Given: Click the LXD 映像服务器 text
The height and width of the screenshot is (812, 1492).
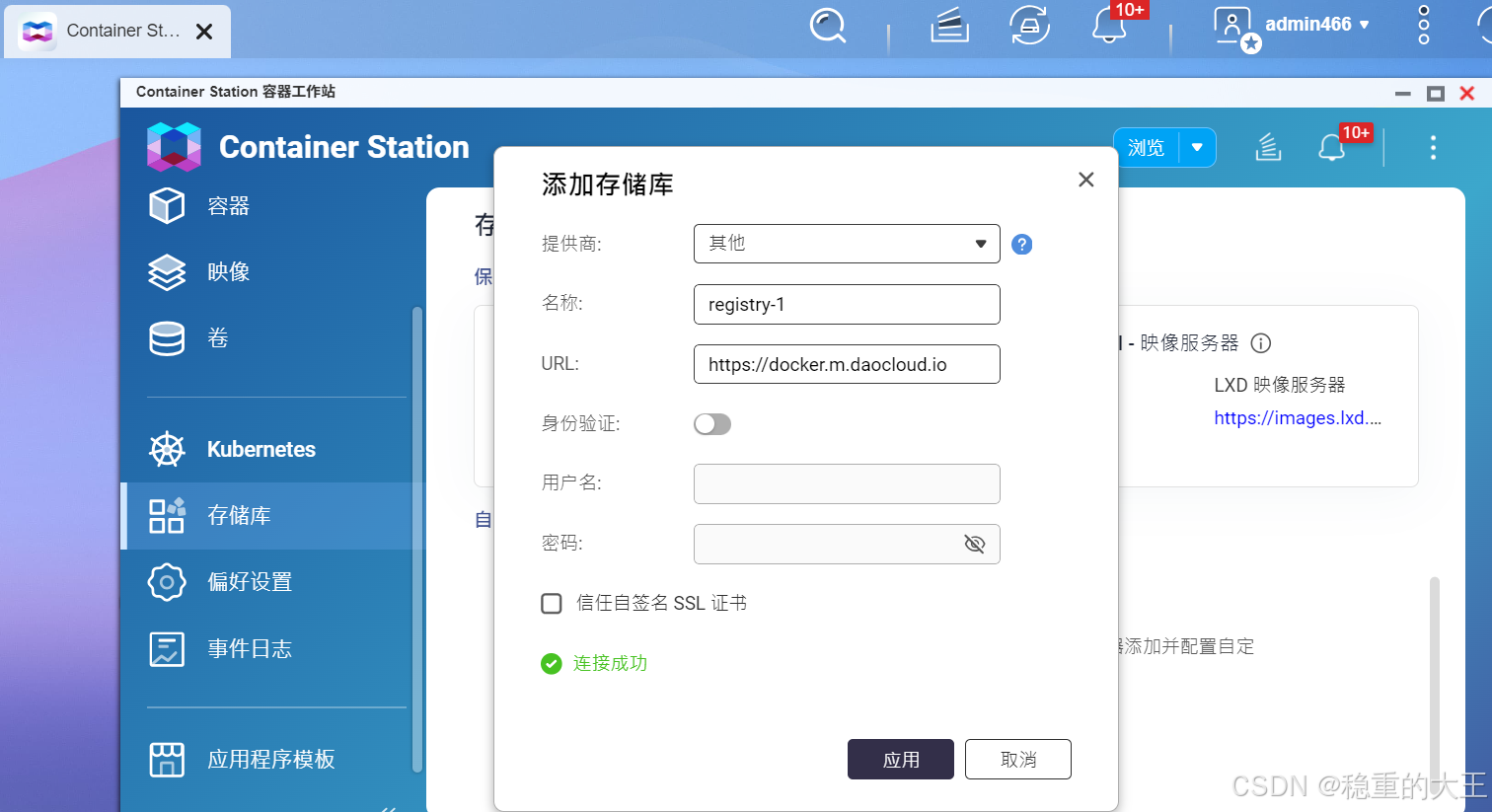Looking at the screenshot, I should coord(1280,385).
